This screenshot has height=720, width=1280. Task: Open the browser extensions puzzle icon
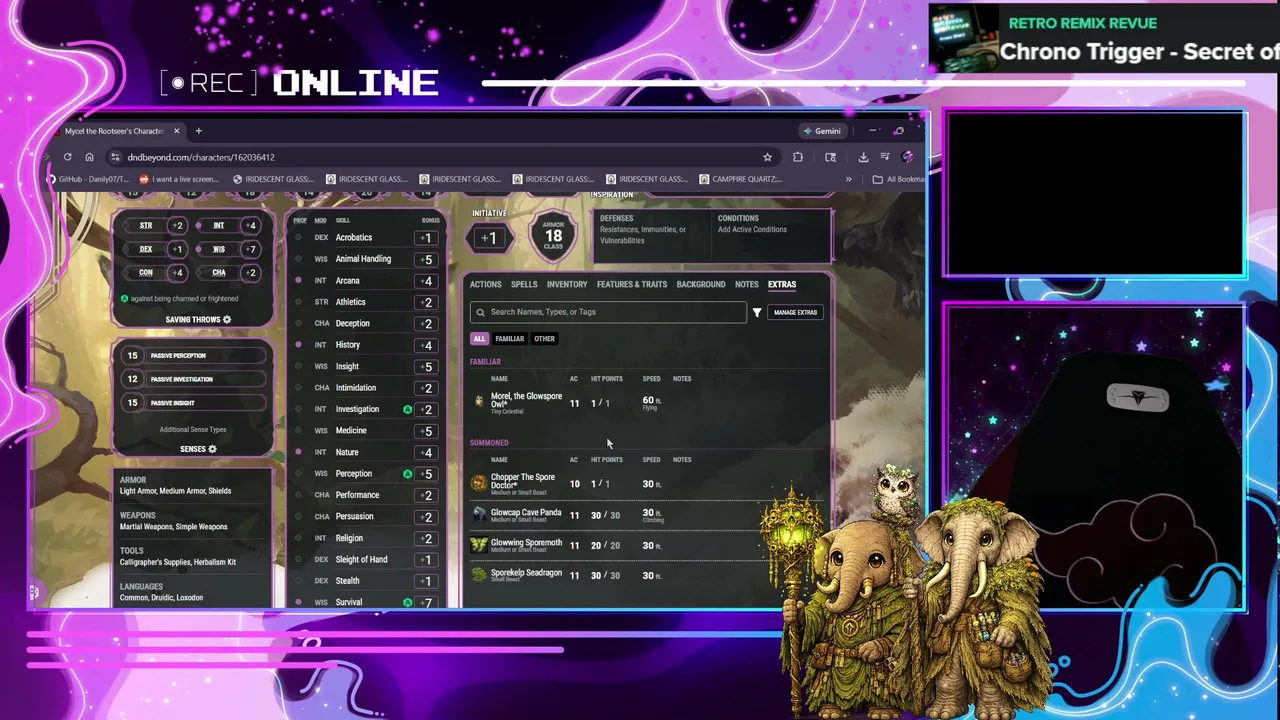(x=798, y=157)
